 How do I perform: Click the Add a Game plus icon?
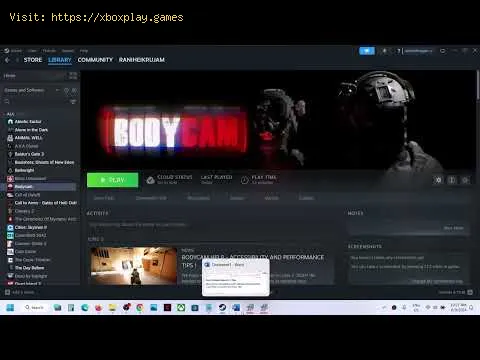coord(7,292)
